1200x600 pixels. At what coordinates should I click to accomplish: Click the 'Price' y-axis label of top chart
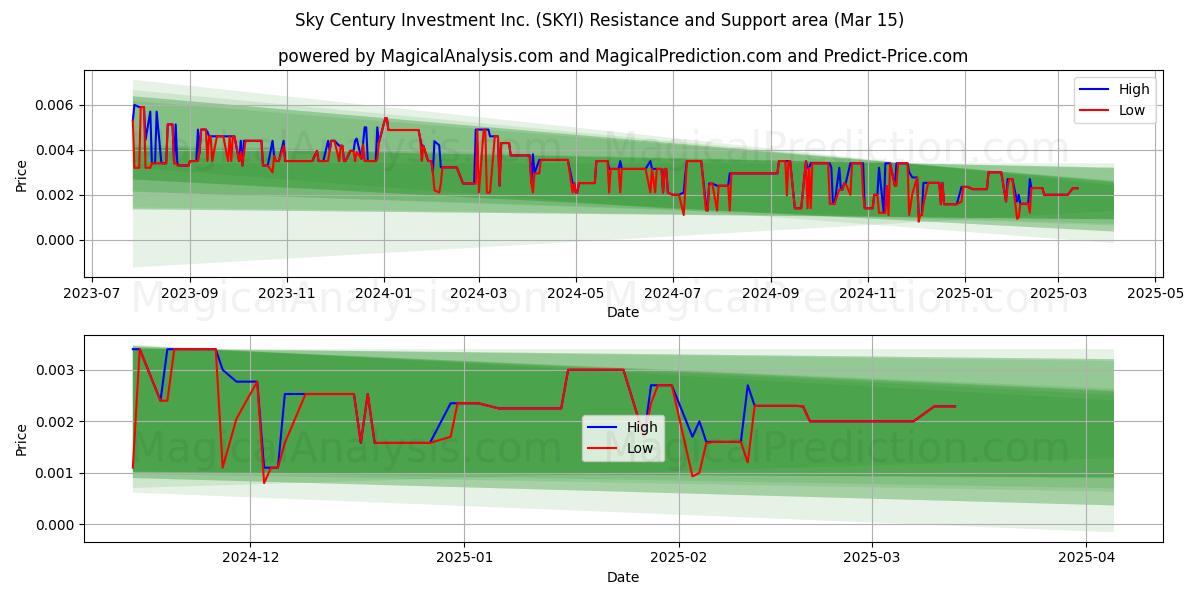(x=22, y=175)
